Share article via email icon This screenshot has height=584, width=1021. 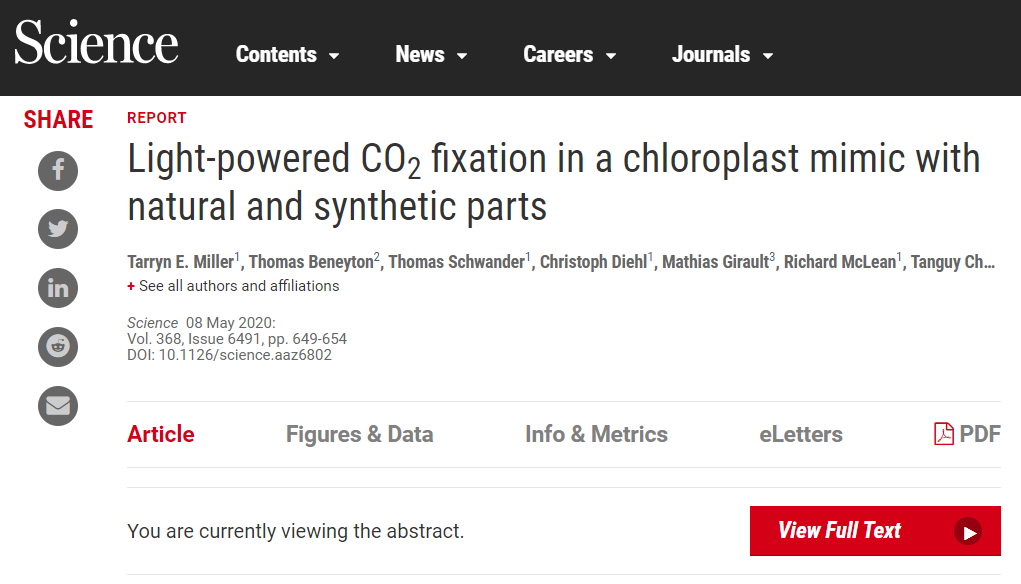point(58,405)
